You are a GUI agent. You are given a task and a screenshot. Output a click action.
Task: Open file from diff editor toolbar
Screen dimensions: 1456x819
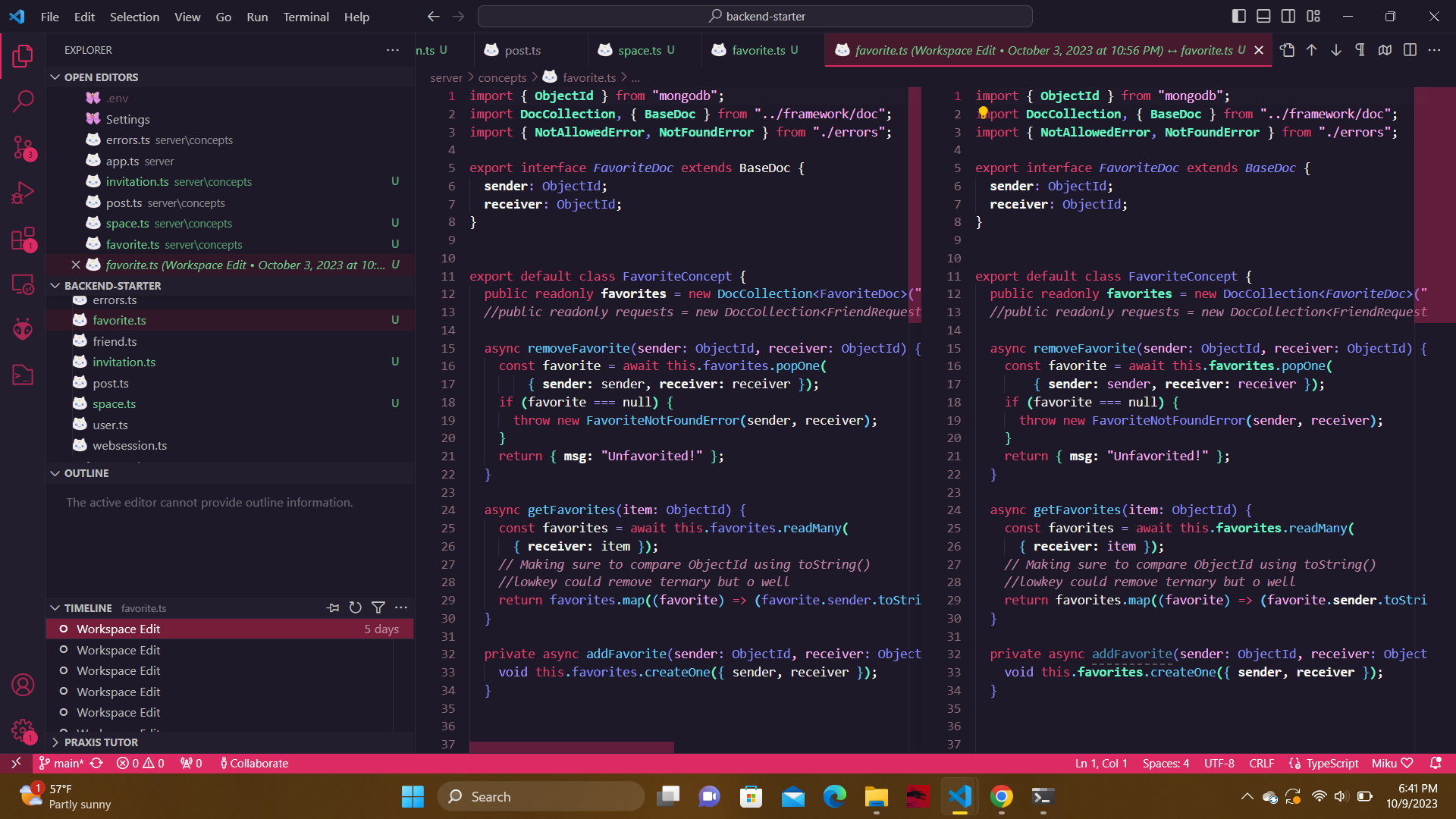pos(1287,50)
